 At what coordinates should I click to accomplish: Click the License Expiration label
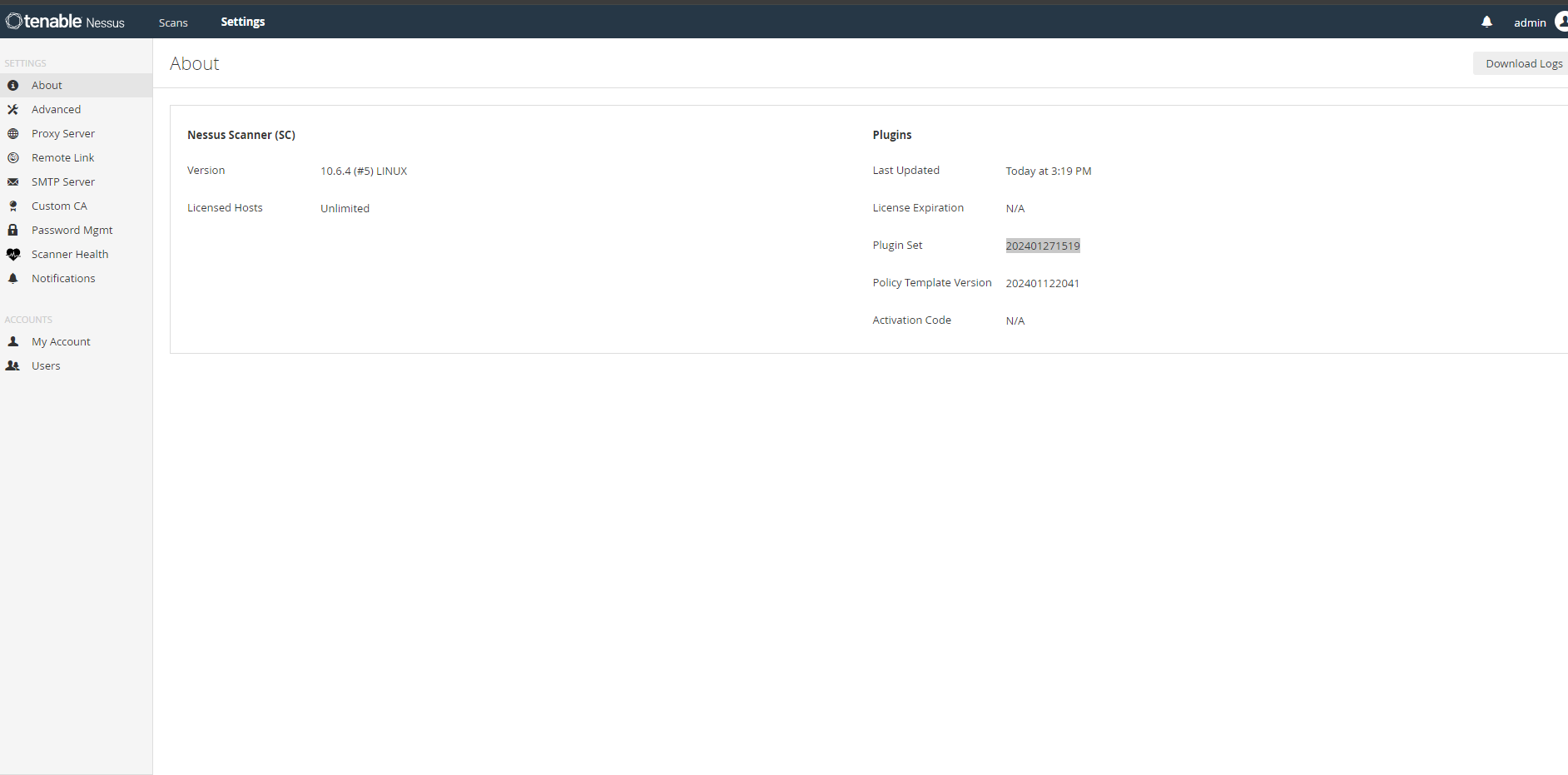tap(918, 207)
